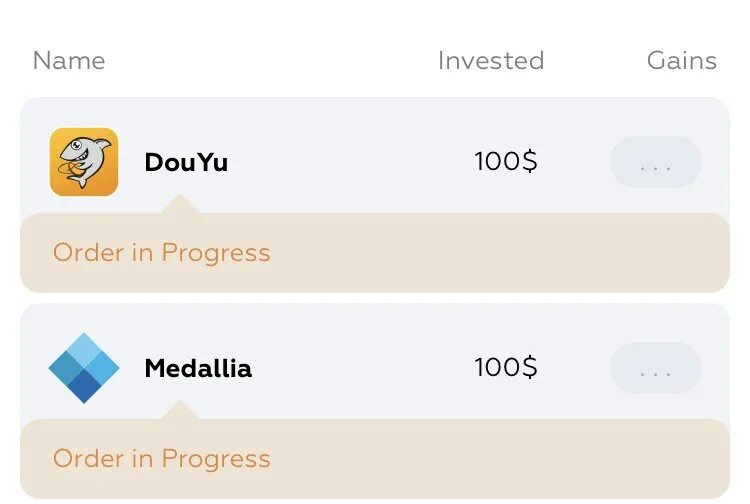
Task: Click empty space between DouYu name and amount
Action: (x=350, y=162)
